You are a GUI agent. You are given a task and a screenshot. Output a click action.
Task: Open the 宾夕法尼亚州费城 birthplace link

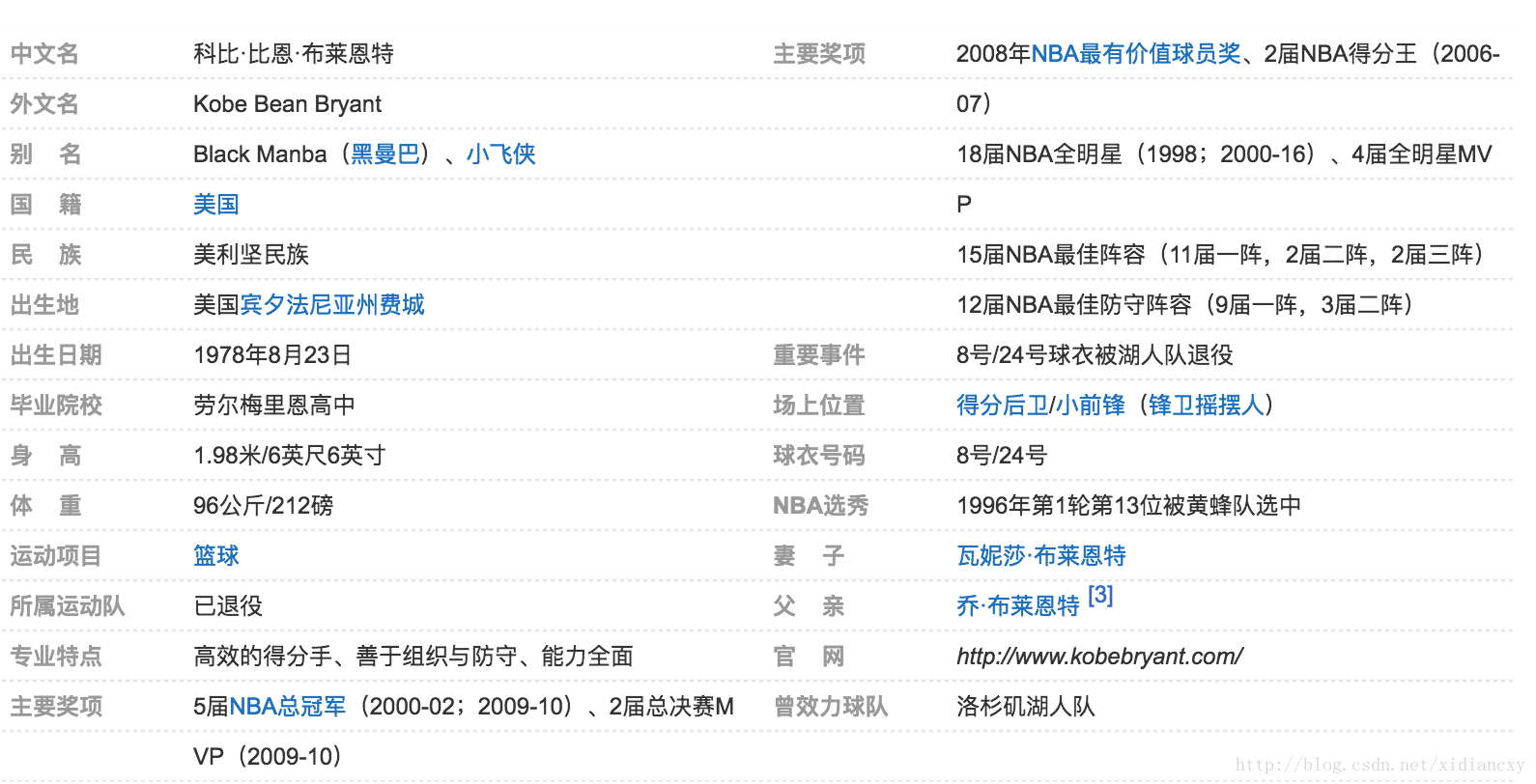pos(332,305)
